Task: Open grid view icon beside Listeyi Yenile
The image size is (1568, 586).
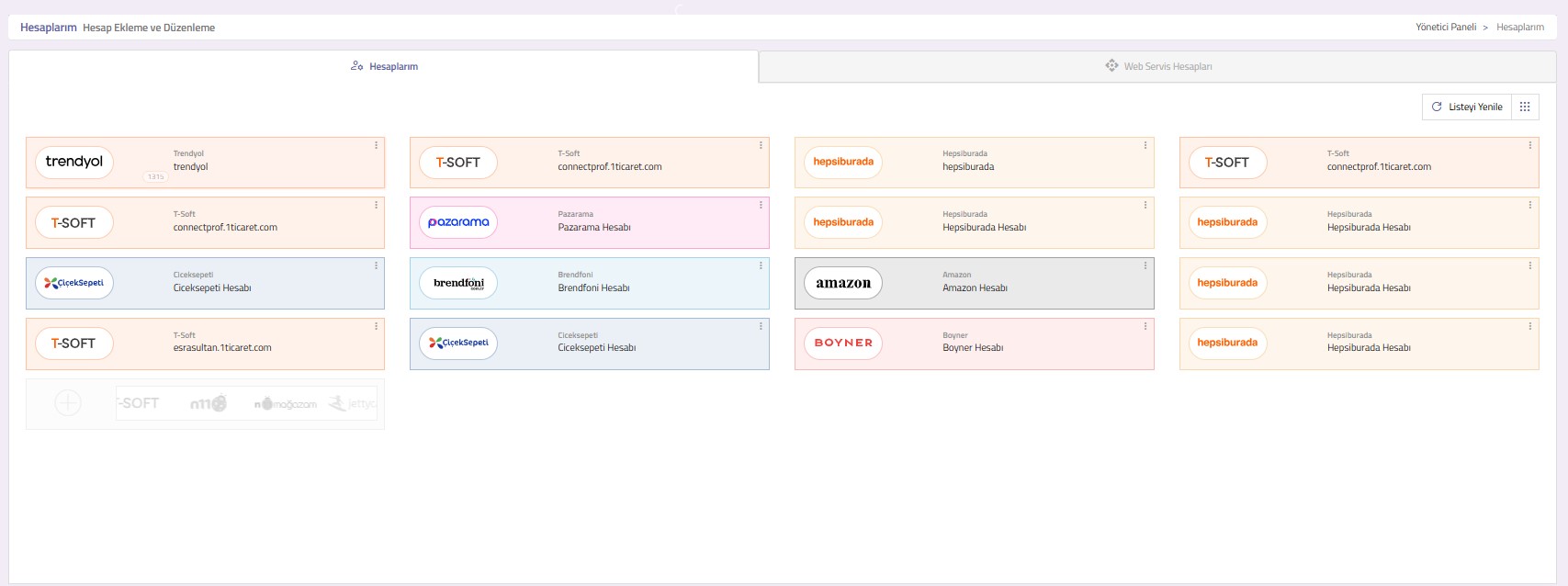Action: pos(1525,107)
